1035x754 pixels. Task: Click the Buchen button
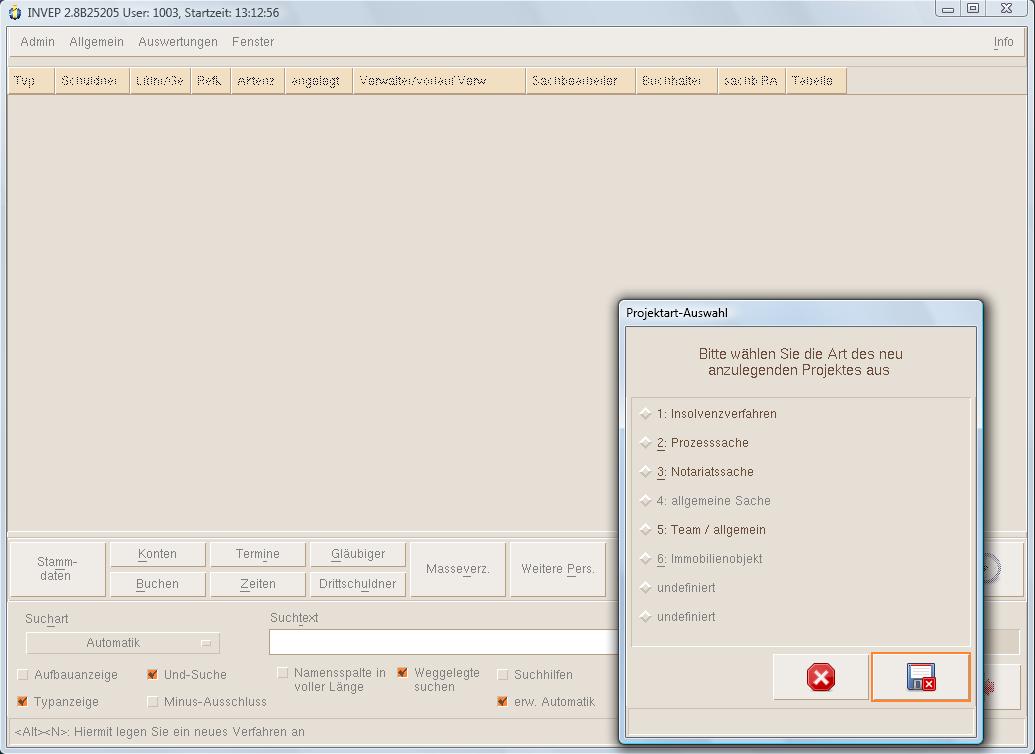[157, 584]
